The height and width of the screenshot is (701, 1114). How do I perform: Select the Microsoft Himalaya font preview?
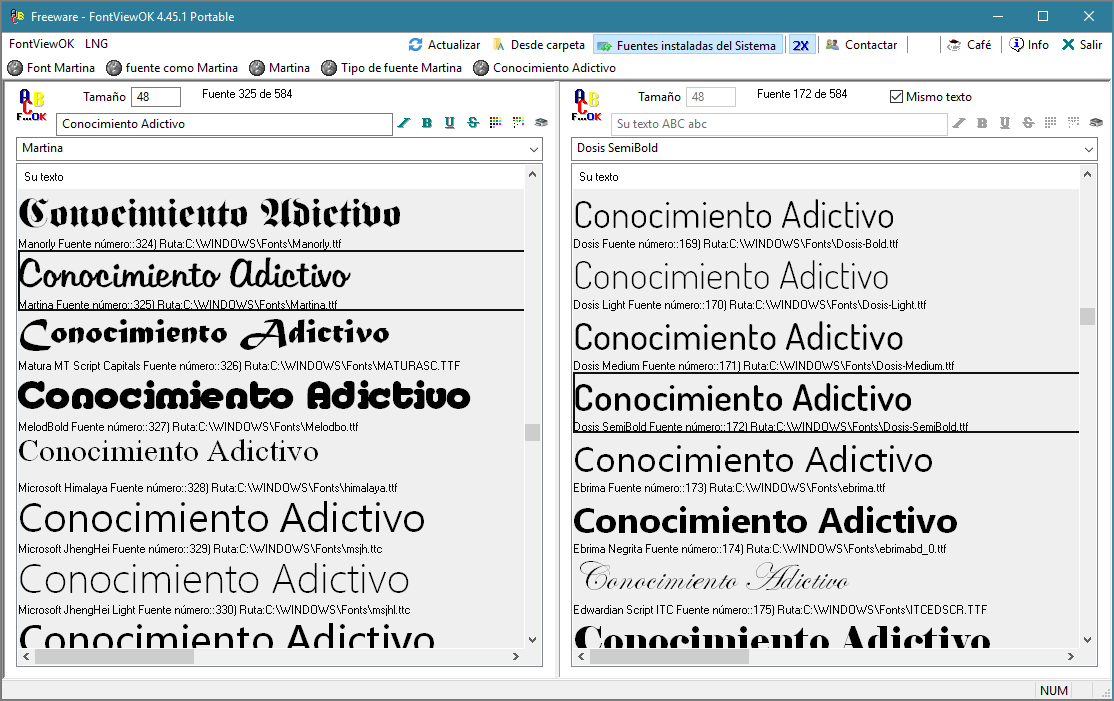click(x=271, y=464)
